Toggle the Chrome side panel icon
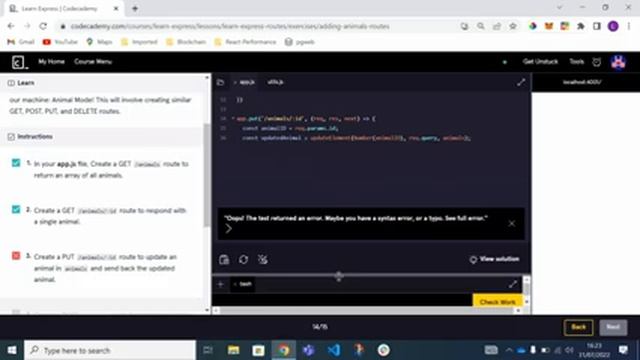Screen dimensions: 640x360 (x=596, y=26)
